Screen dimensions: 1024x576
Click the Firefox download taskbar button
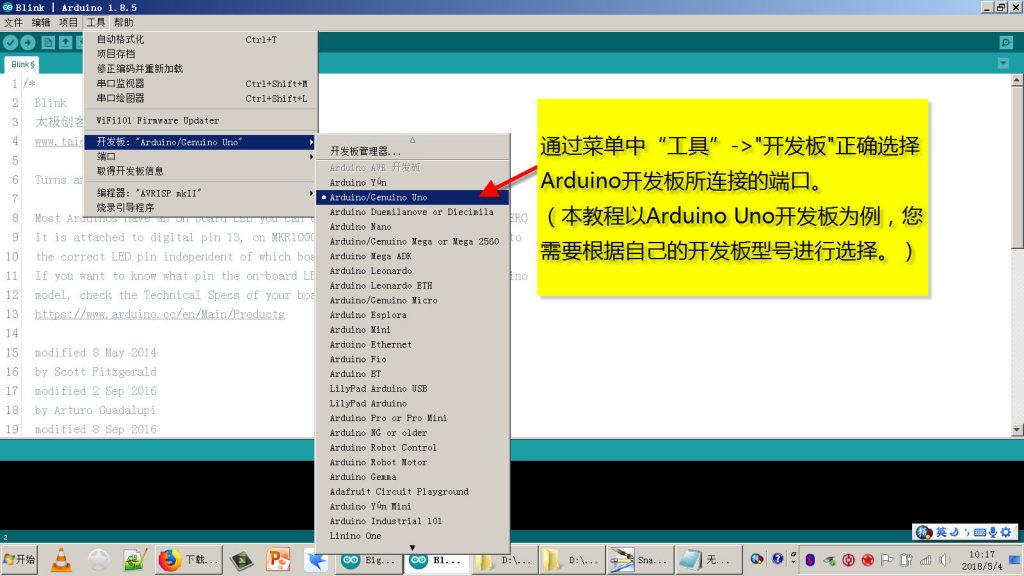pyautogui.click(x=190, y=560)
